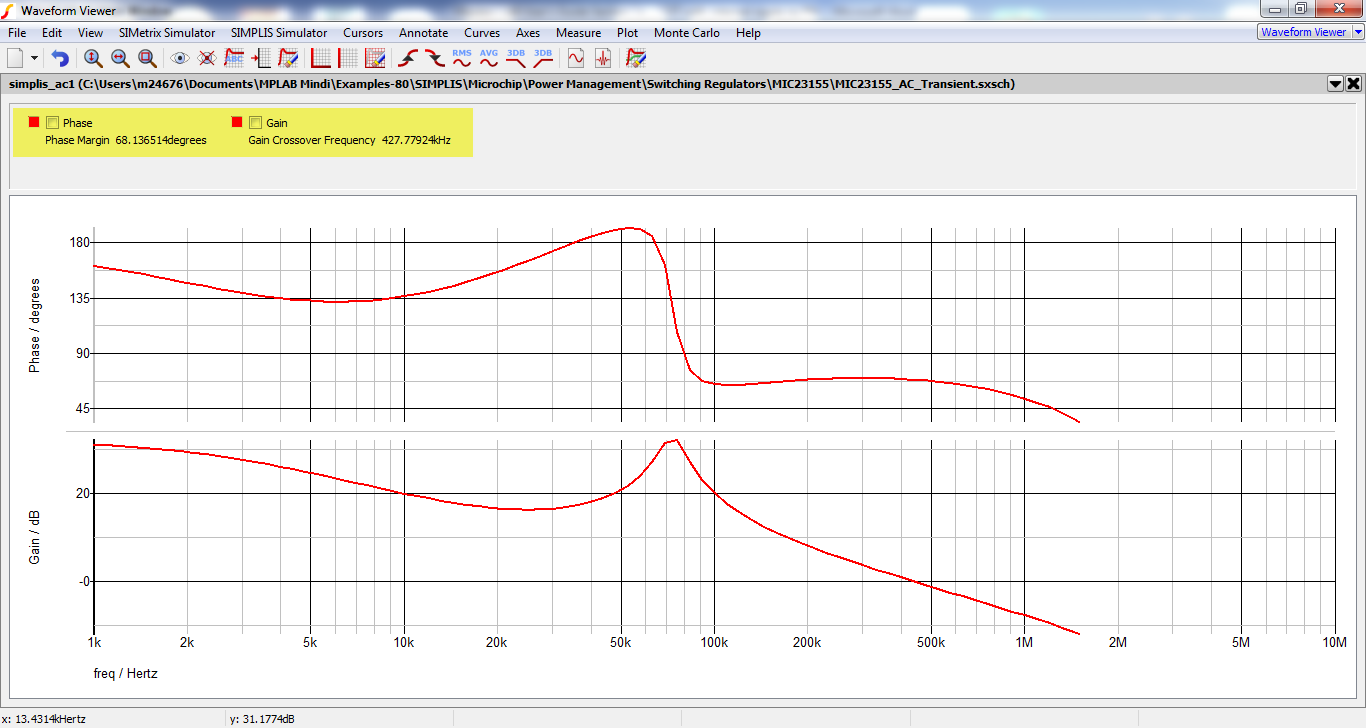Open the new sheet dropdown arrow
Viewport: 1366px width, 728px height.
[35, 58]
